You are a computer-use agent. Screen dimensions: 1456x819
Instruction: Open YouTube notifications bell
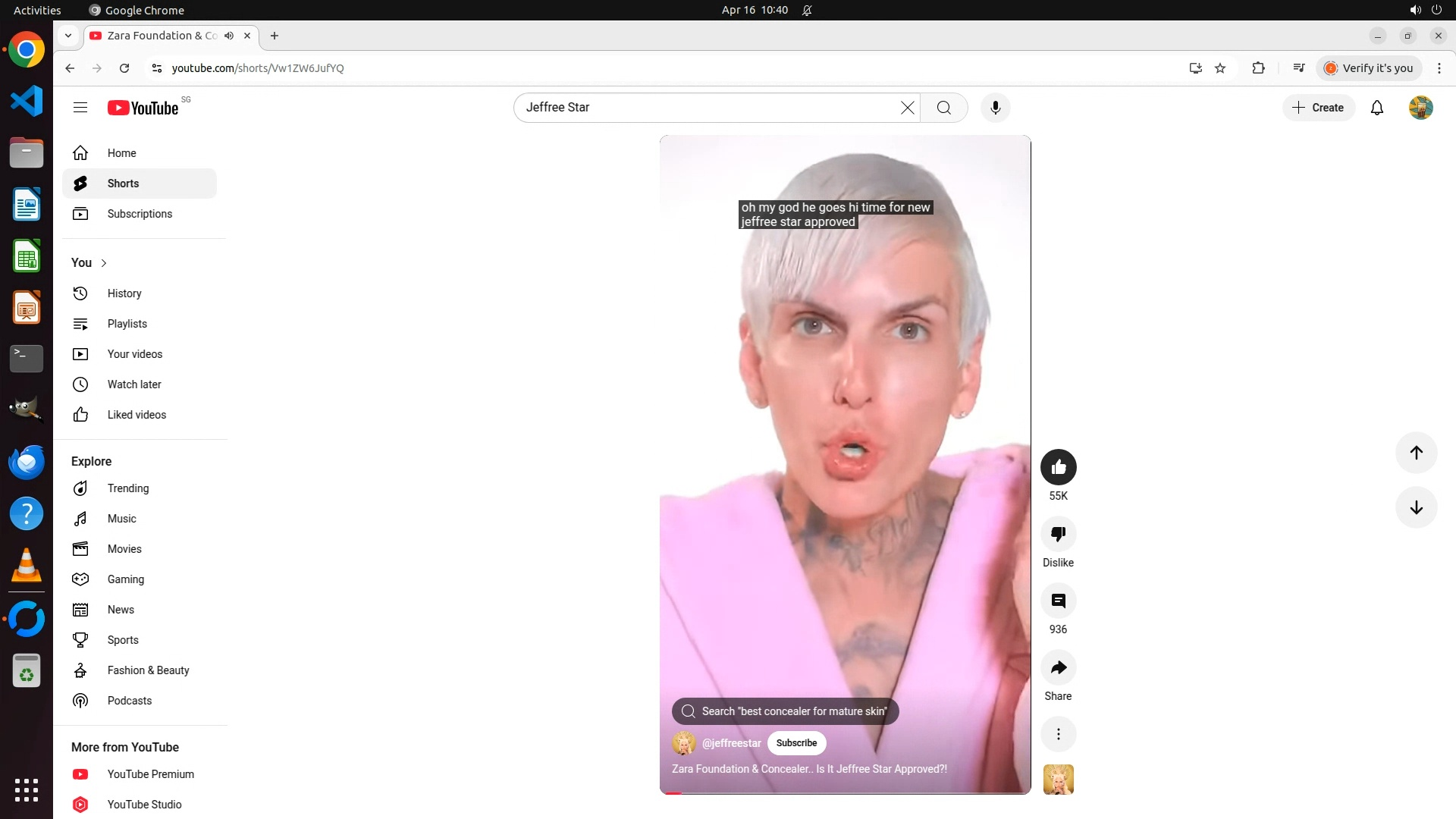[1376, 108]
